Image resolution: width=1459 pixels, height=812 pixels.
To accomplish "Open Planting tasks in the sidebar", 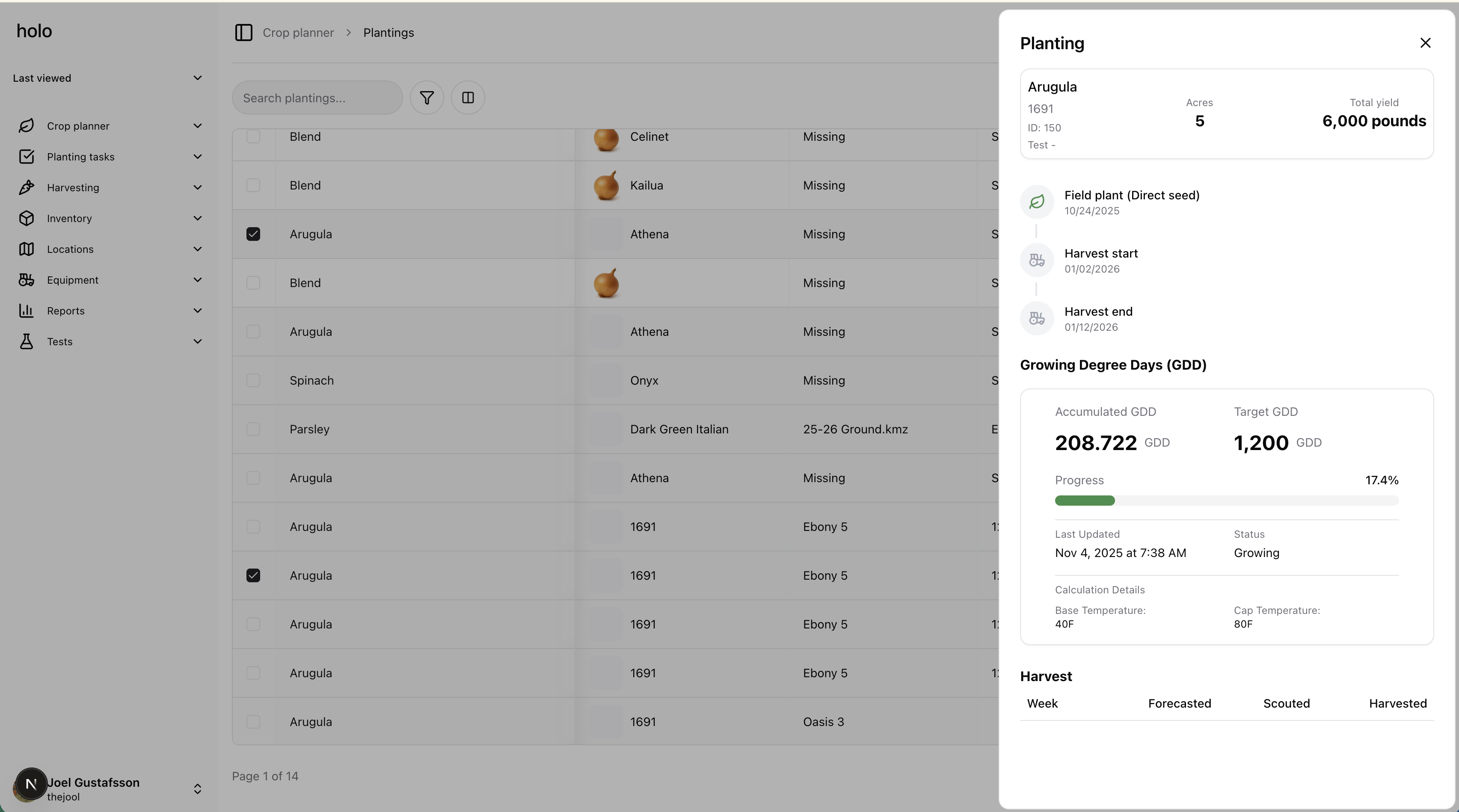I will click(x=80, y=157).
